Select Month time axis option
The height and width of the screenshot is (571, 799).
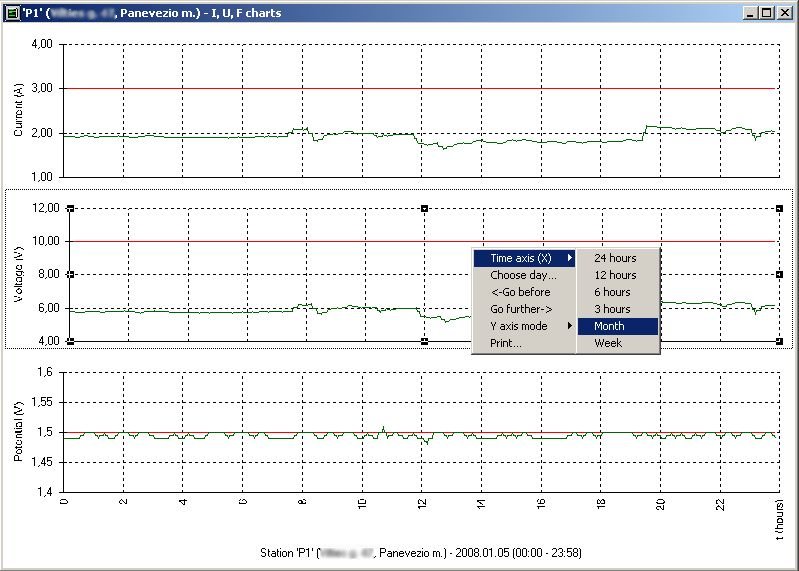coord(618,326)
